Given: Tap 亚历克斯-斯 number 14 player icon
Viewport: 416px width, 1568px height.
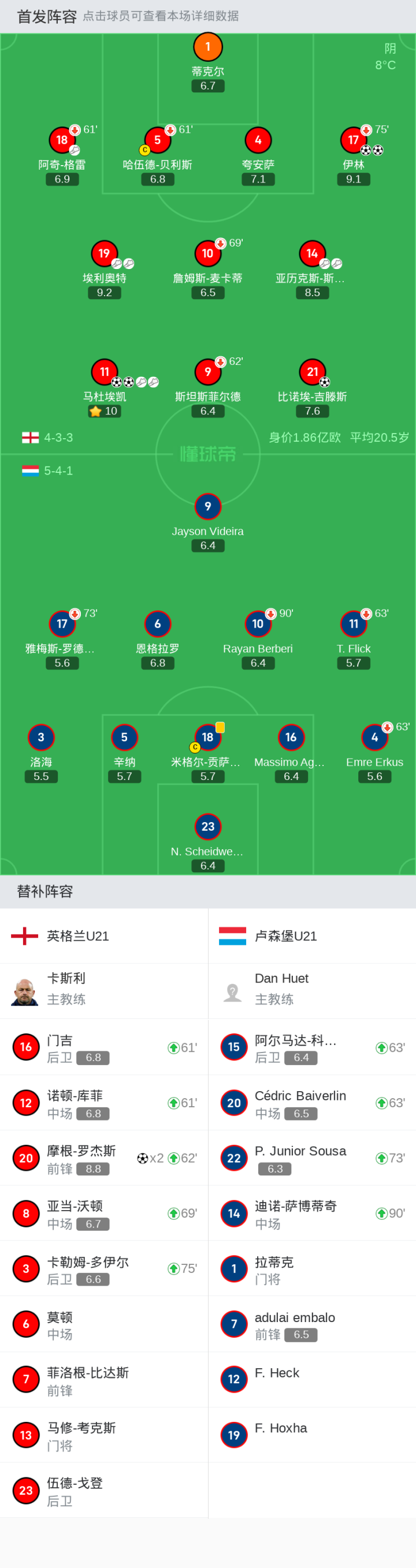Looking at the screenshot, I should tap(313, 254).
